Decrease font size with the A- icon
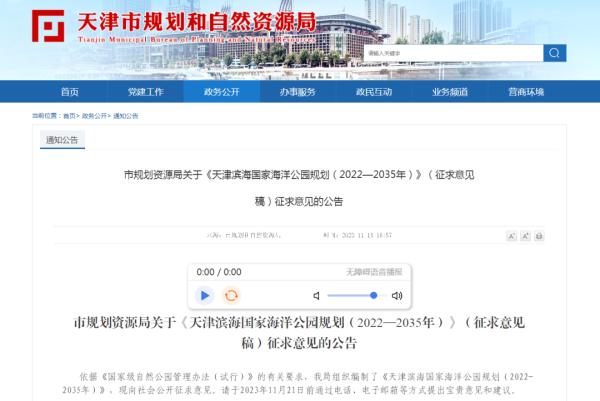This screenshot has height=401, width=600. pyautogui.click(x=525, y=236)
